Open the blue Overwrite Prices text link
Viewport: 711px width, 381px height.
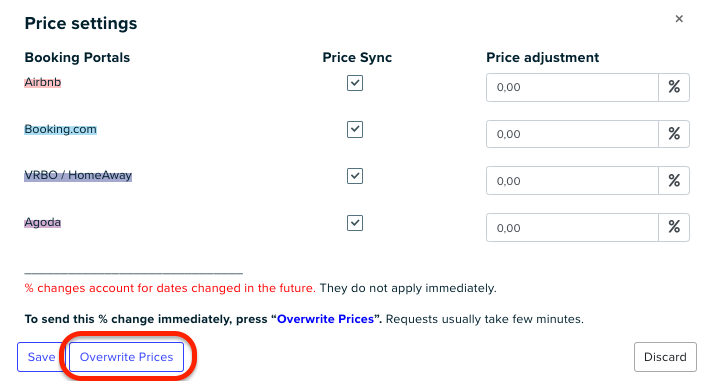click(326, 319)
